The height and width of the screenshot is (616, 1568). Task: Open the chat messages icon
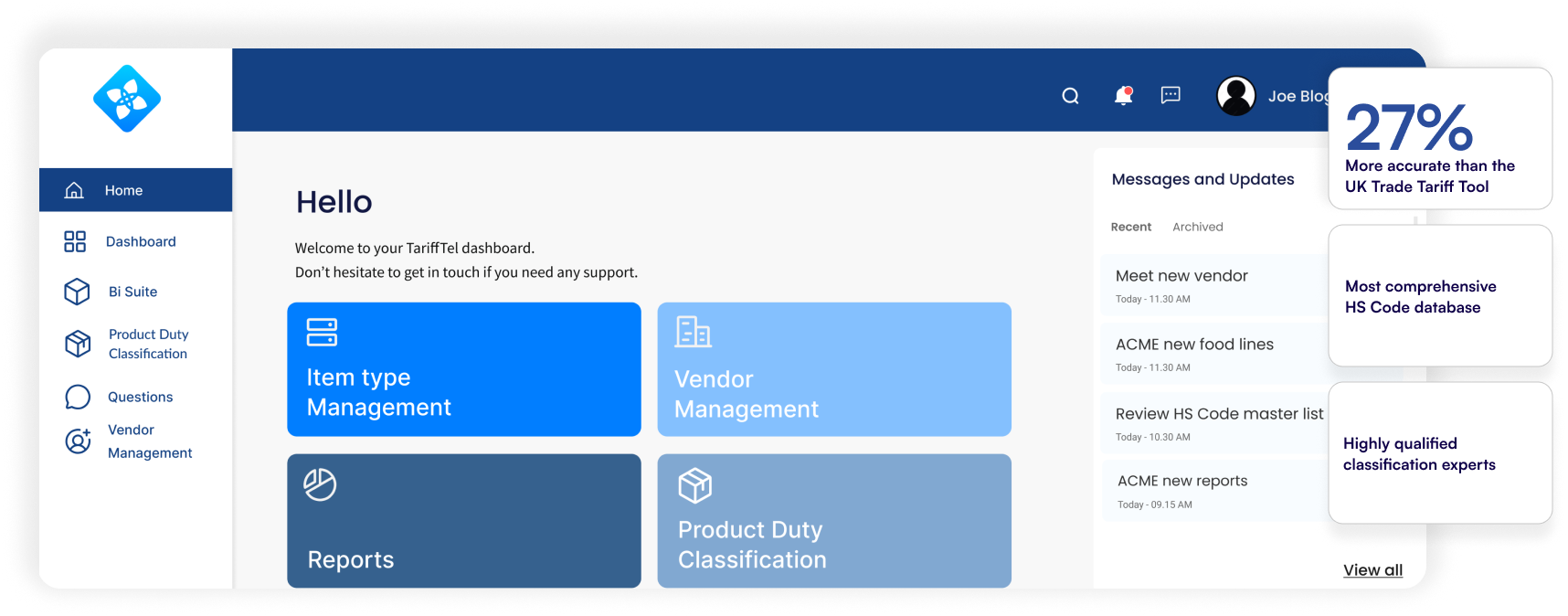tap(1171, 95)
